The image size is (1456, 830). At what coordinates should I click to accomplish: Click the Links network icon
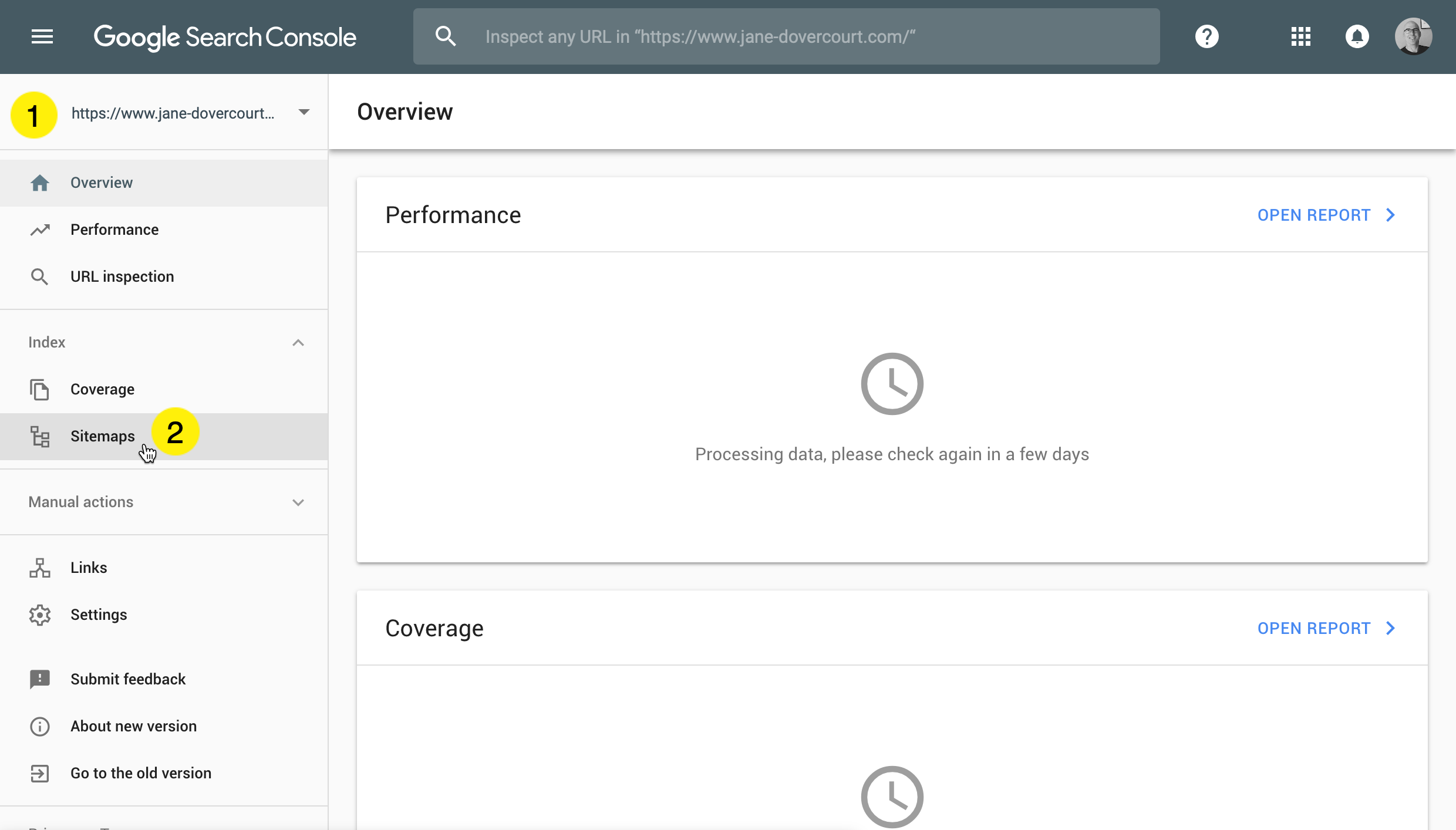(40, 568)
